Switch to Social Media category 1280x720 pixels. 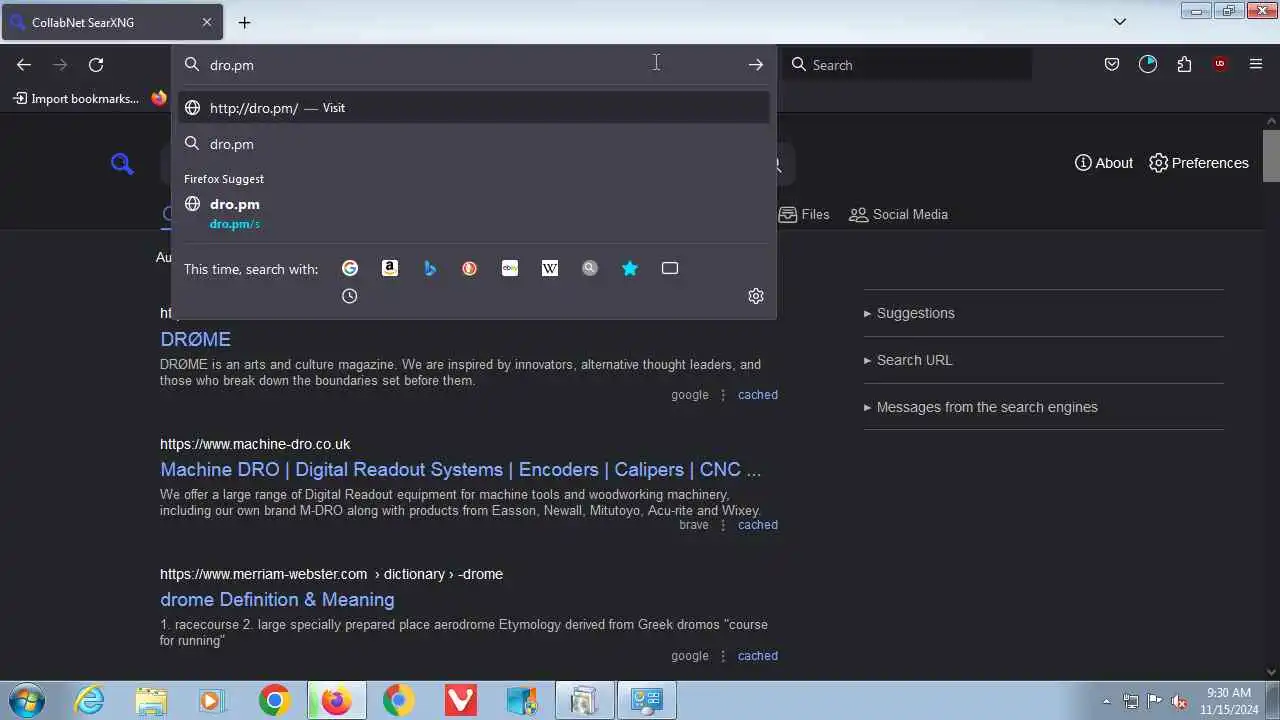click(x=898, y=214)
